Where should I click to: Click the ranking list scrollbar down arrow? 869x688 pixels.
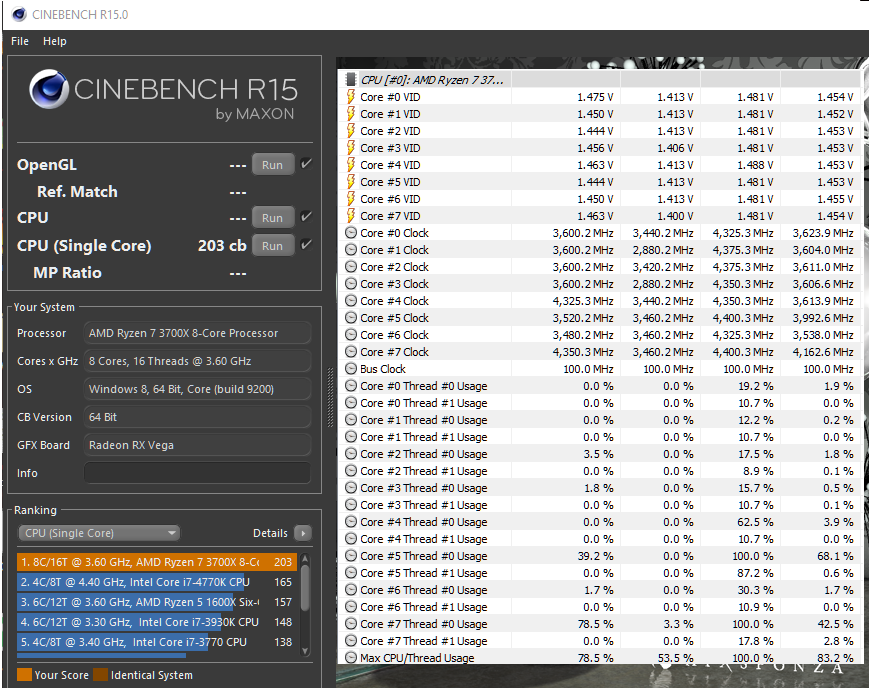305,651
